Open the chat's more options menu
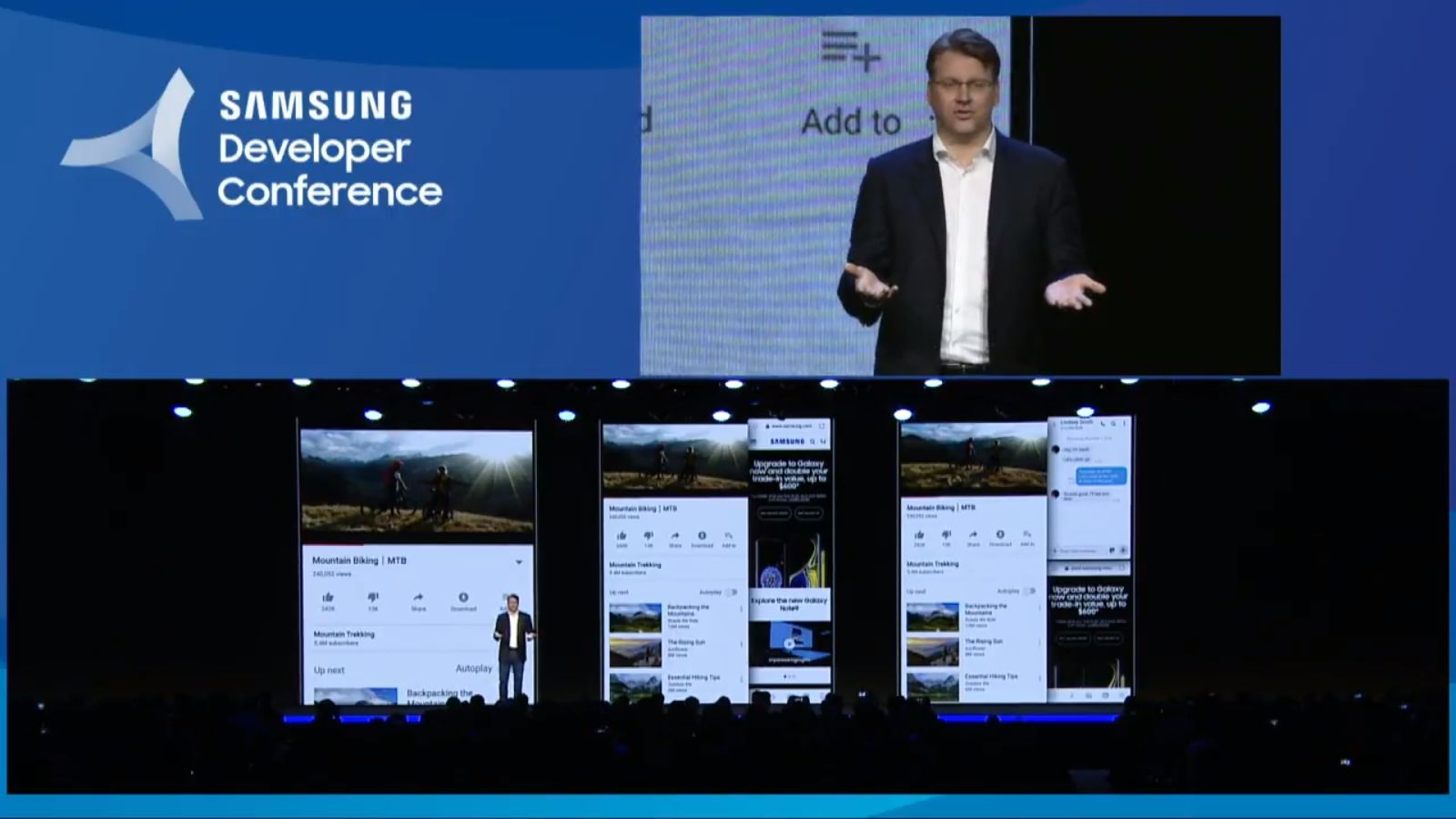Screen dimensions: 1456x819 coord(1124,424)
